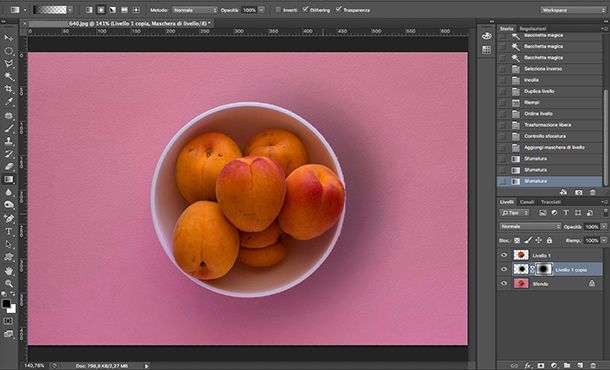Open the tool preset picker arrow
Screen dimensions: 610x370
point(26,10)
